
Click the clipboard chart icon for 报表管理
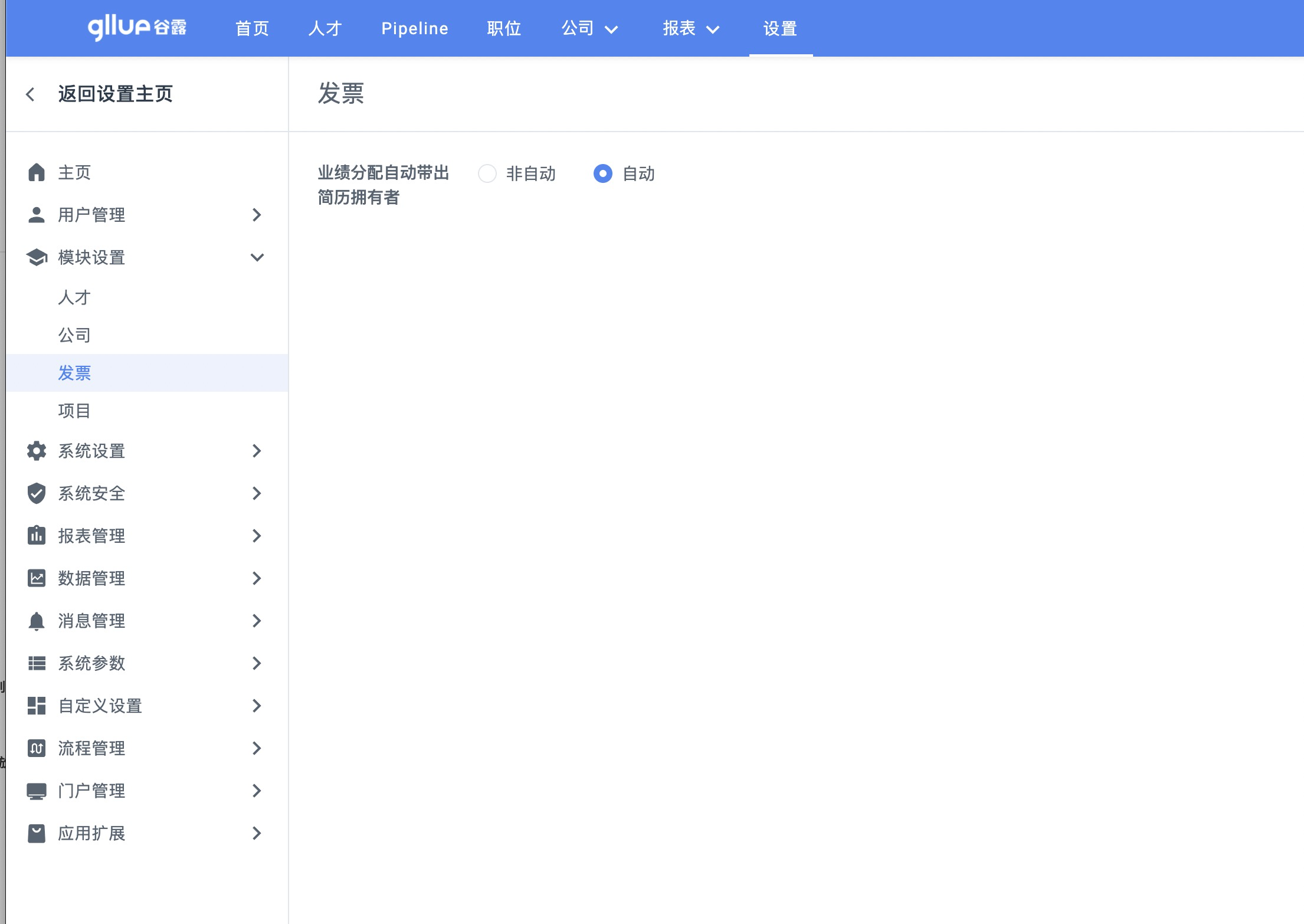[37, 535]
